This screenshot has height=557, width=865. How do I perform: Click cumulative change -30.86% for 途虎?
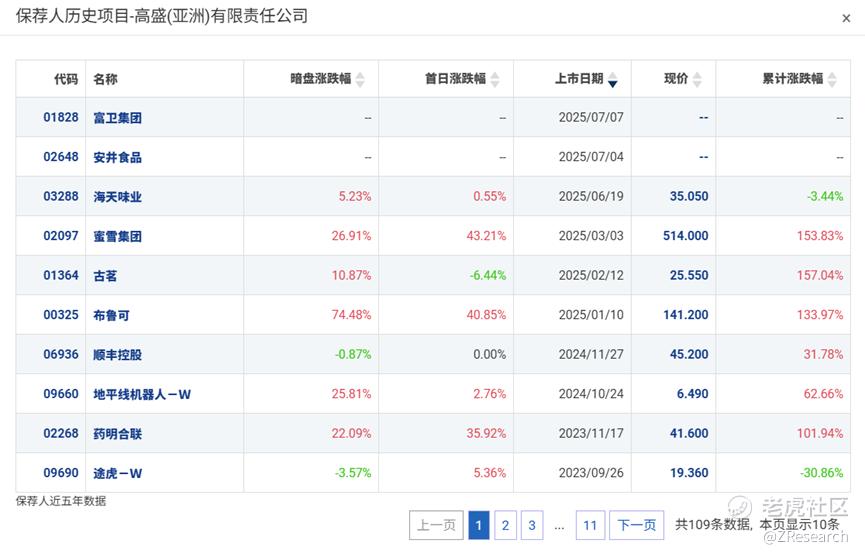(x=821, y=473)
